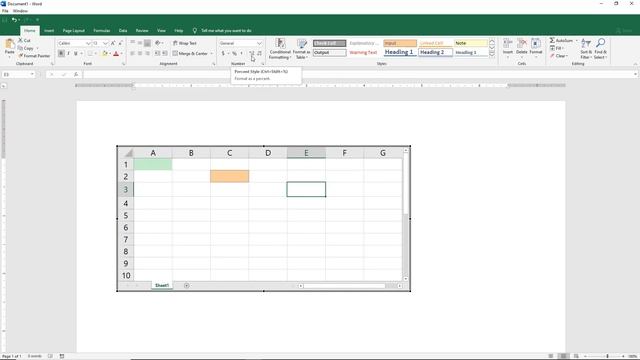The height and width of the screenshot is (360, 640).
Task: Toggle Italic formatting
Action: click(x=68, y=53)
